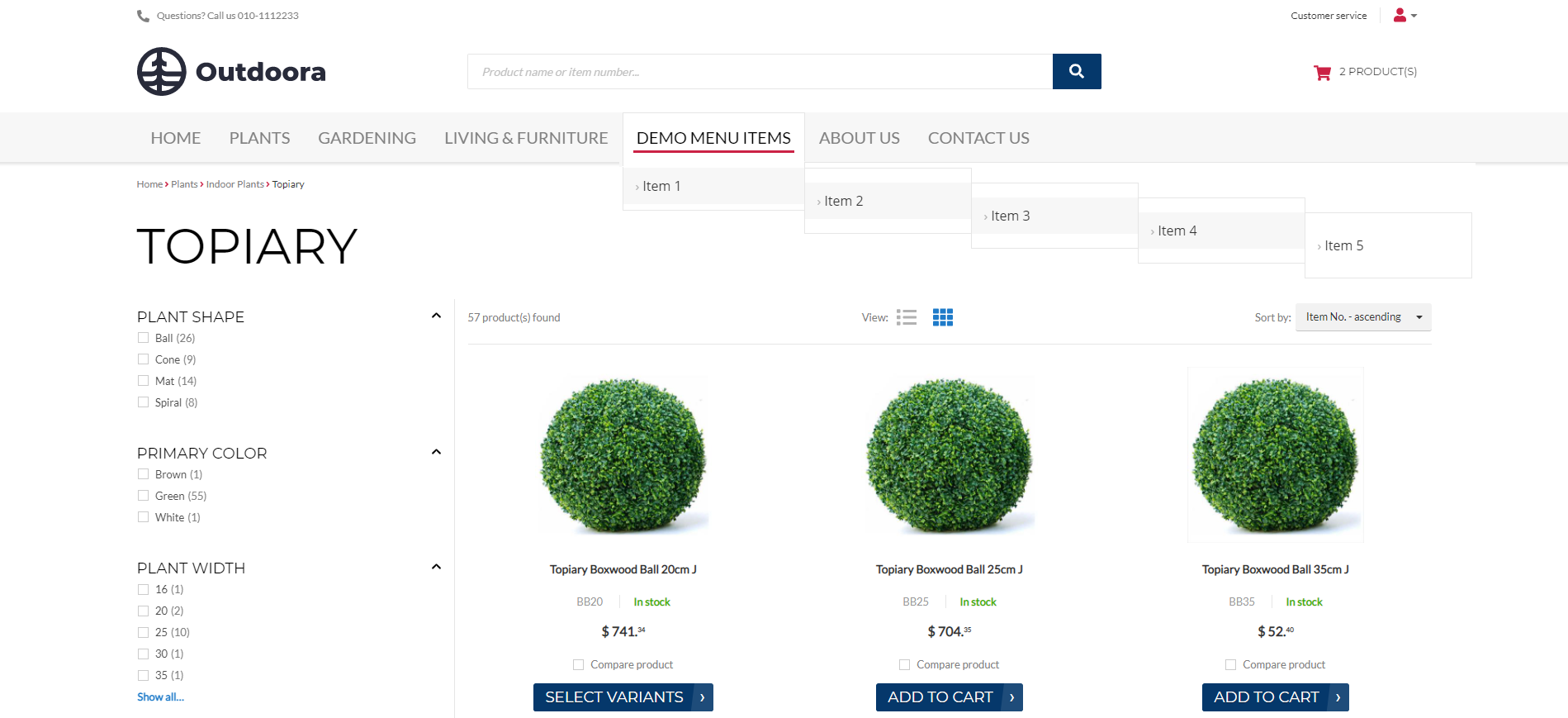Tick the Spiral (8) checkbox

pyautogui.click(x=143, y=402)
